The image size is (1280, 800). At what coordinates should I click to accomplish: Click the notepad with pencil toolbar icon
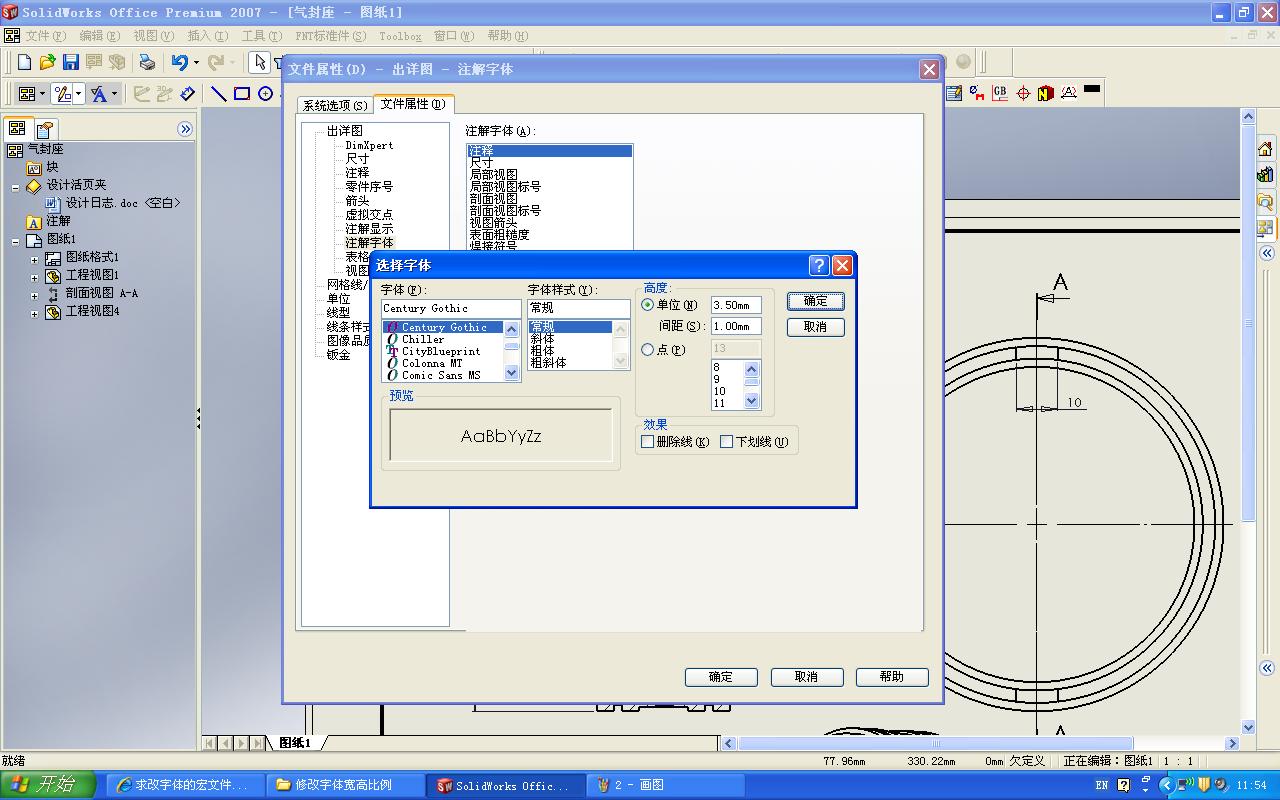click(x=954, y=93)
